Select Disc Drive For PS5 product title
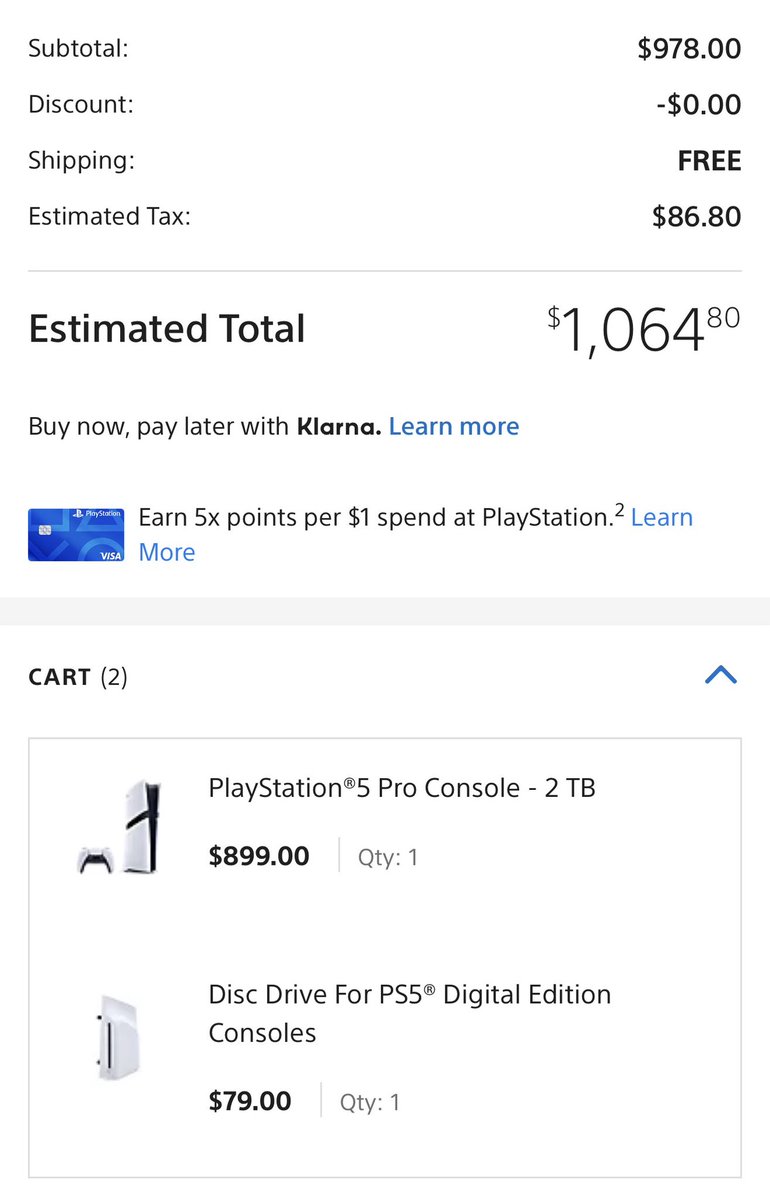Viewport: 770px width, 1200px height. [x=409, y=1013]
